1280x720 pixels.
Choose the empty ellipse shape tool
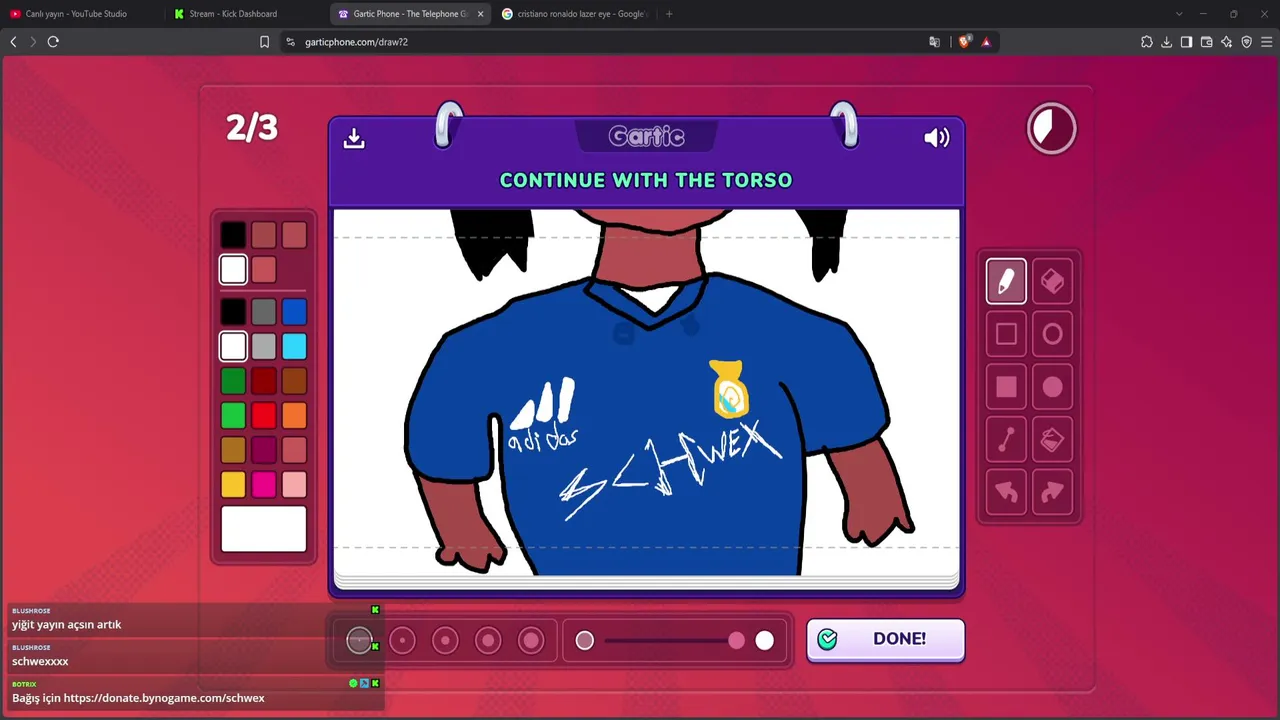click(x=1052, y=334)
